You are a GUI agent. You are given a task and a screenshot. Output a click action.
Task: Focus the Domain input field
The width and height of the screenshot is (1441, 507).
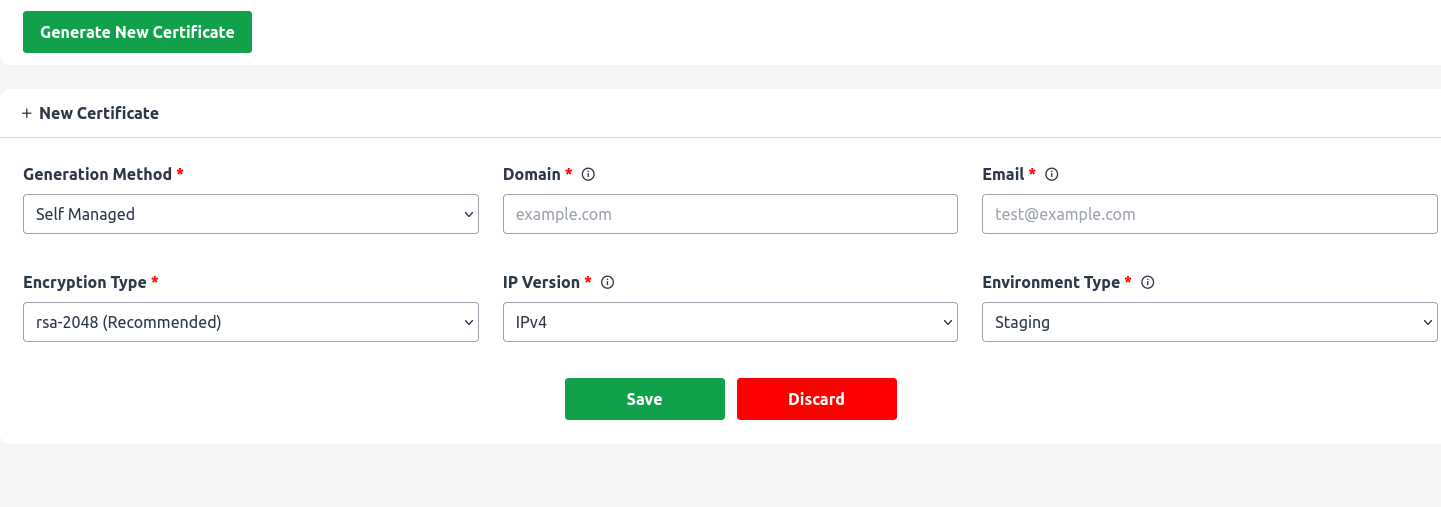click(x=730, y=214)
